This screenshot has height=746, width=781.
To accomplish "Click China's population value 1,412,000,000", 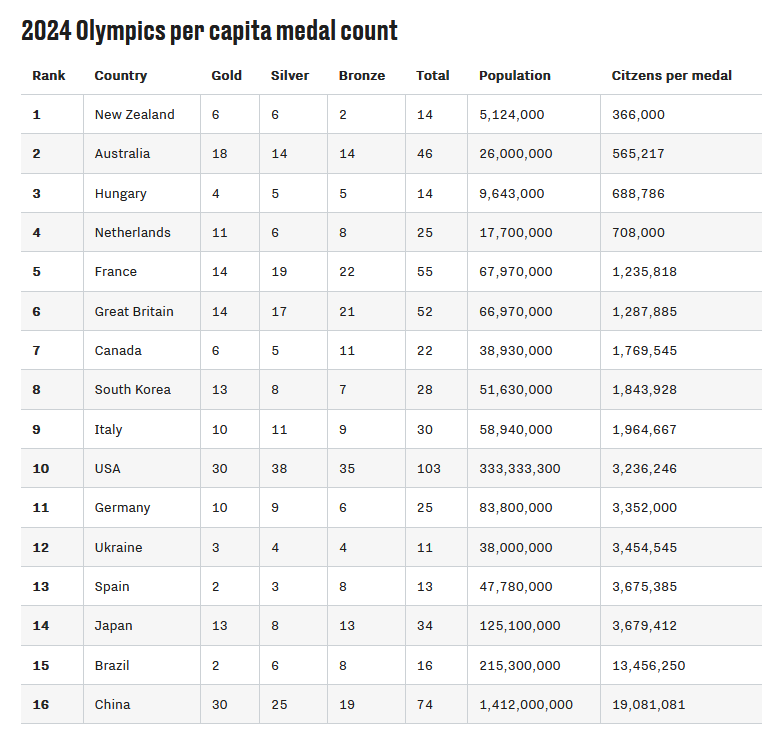I will pyautogui.click(x=526, y=705).
